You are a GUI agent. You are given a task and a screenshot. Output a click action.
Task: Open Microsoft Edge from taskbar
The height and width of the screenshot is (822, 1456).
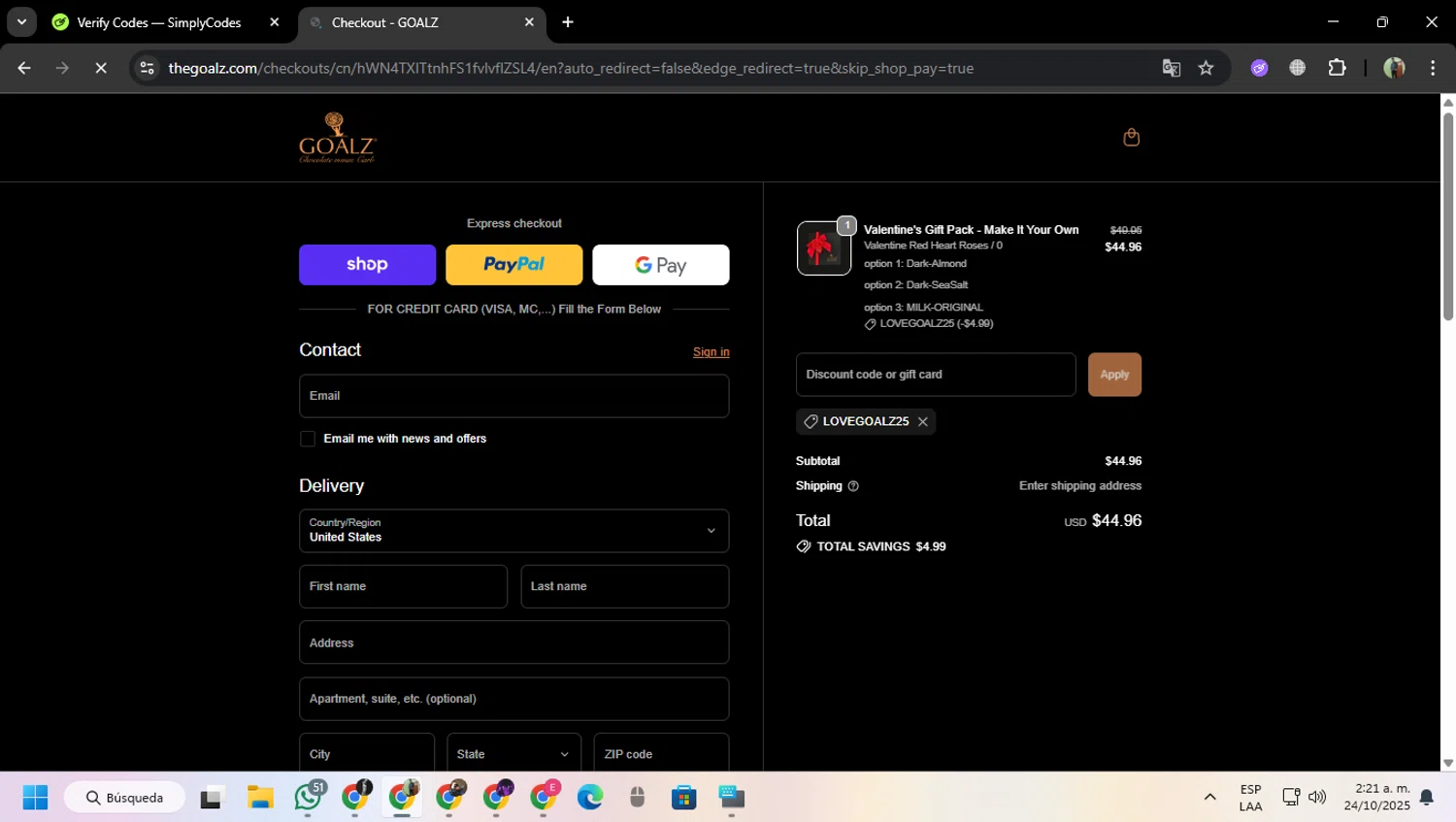[x=590, y=798]
